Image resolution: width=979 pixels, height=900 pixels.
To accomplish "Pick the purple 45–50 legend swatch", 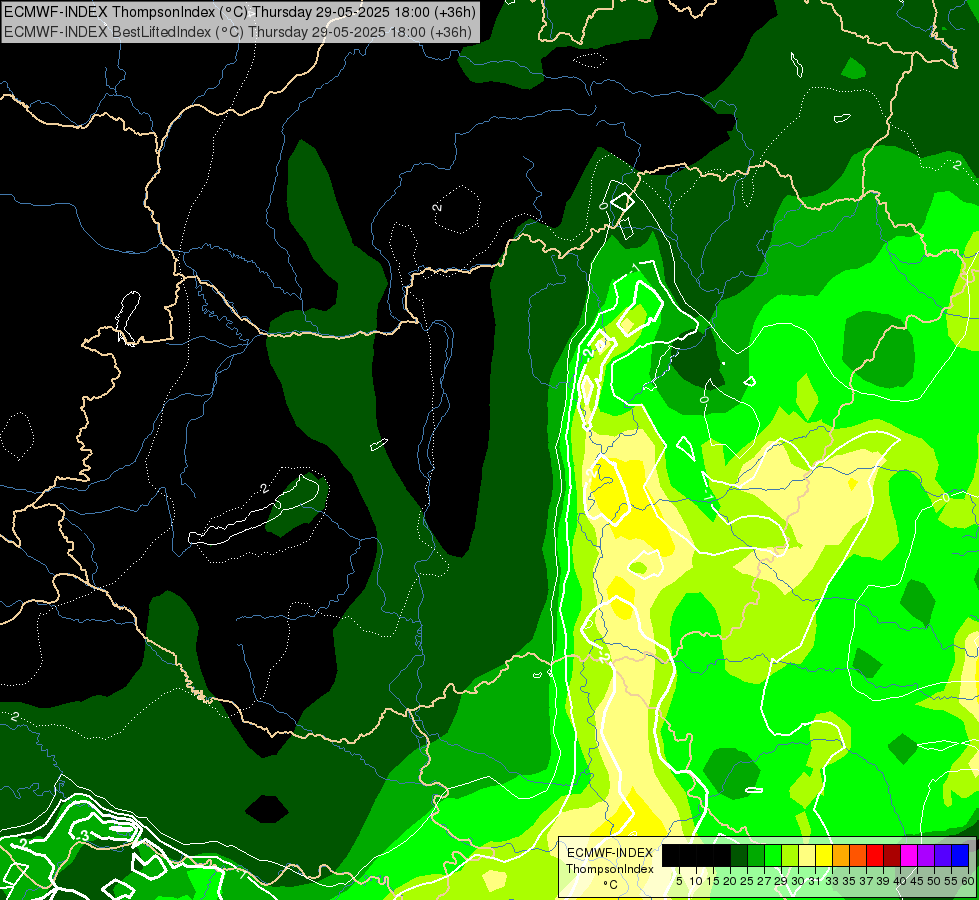I will pyautogui.click(x=925, y=856).
